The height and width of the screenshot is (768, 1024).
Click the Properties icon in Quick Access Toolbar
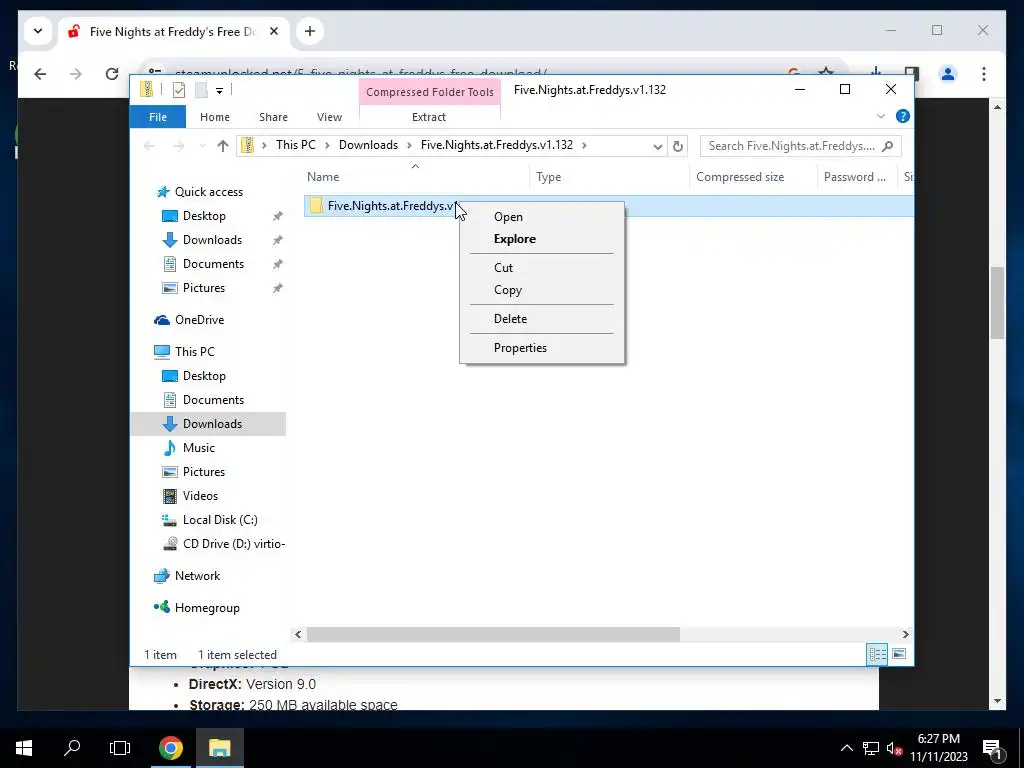tap(178, 90)
